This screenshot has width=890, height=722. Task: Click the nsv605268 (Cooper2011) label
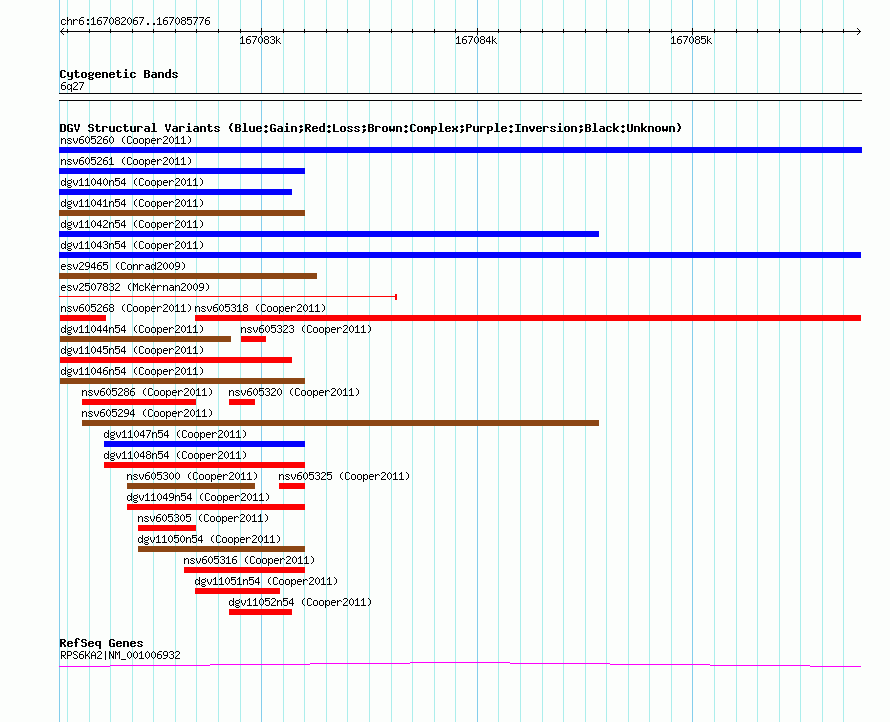point(126,308)
